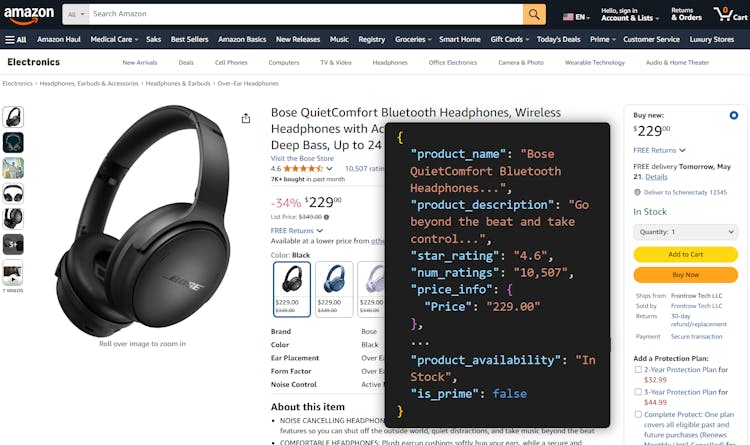
Task: Open Luxury Stores in nav bar
Action: pyautogui.click(x=711, y=40)
